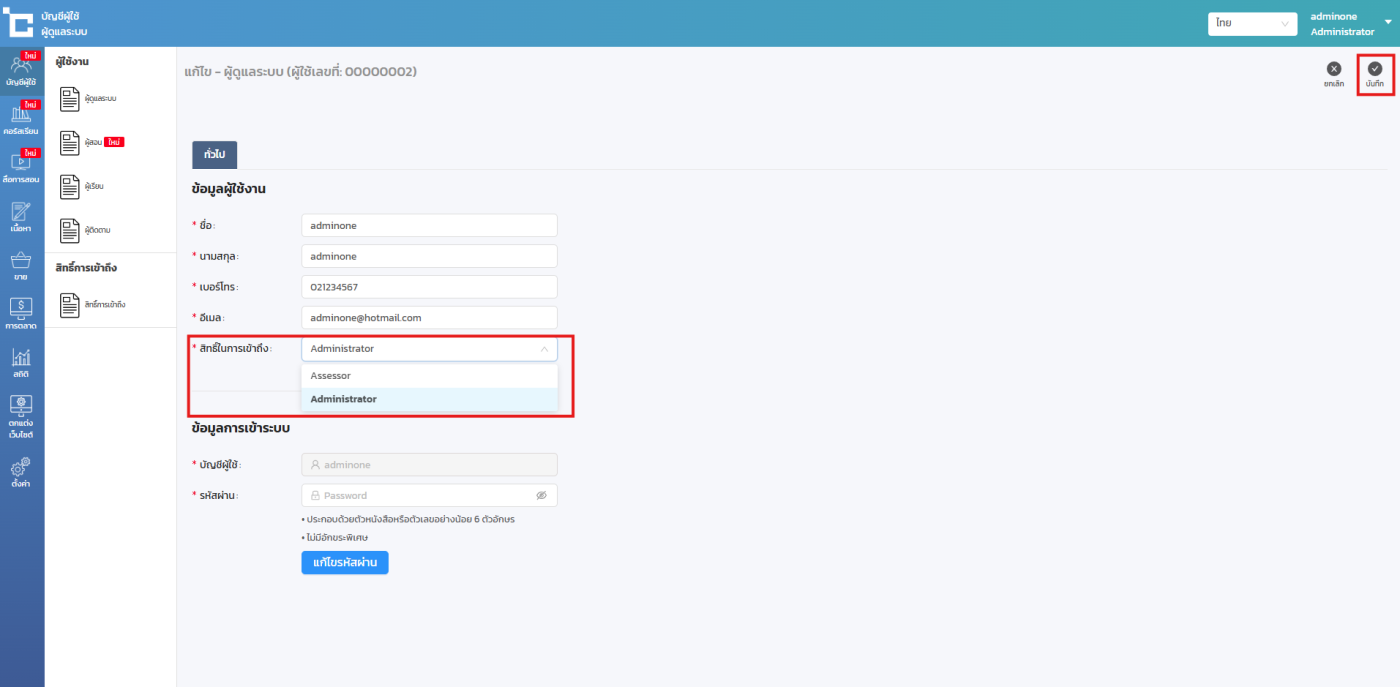
Task: Click the Save (บันทึก) checkmark icon
Action: (x=1375, y=70)
